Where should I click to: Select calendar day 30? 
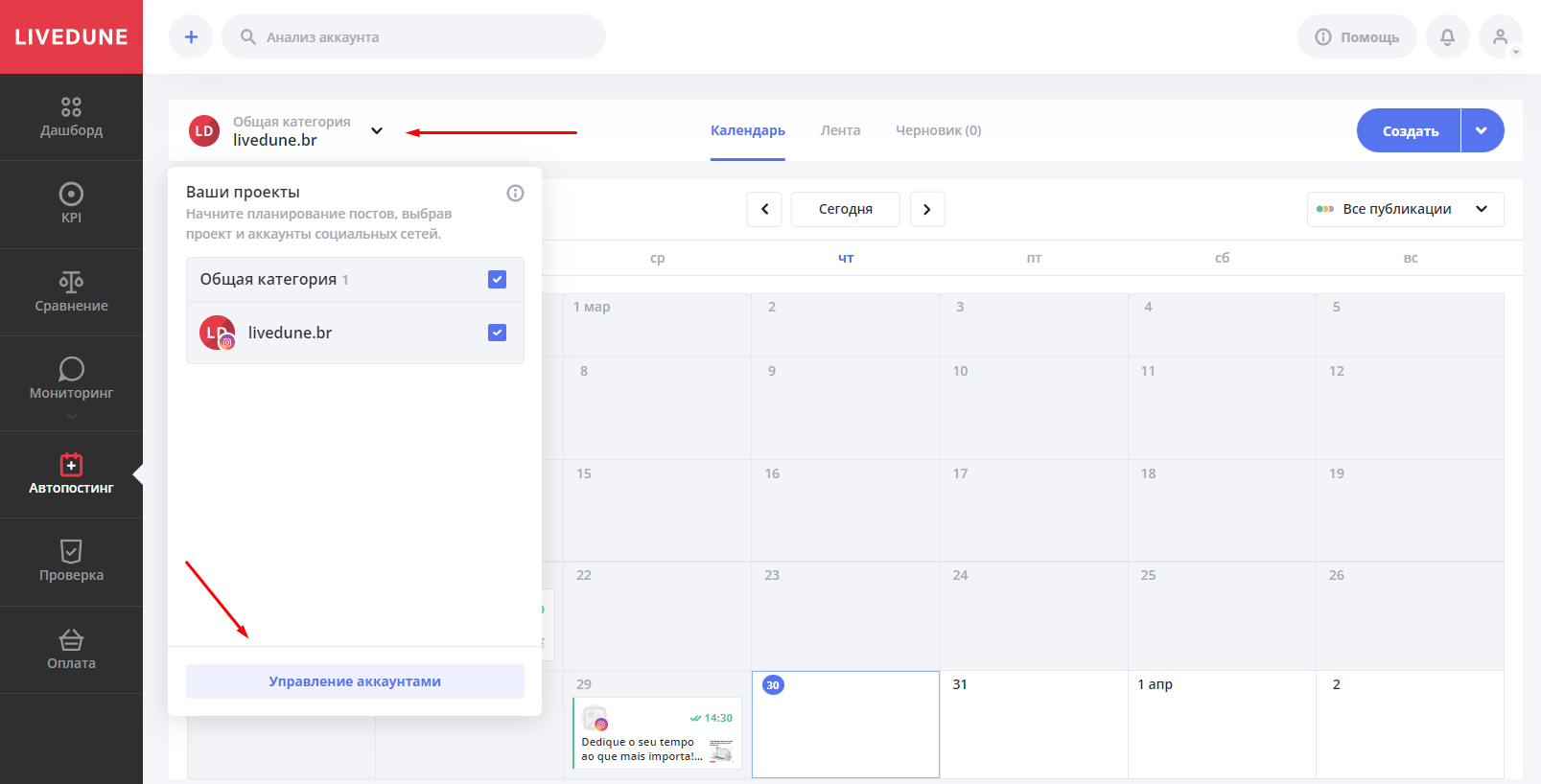(845, 724)
